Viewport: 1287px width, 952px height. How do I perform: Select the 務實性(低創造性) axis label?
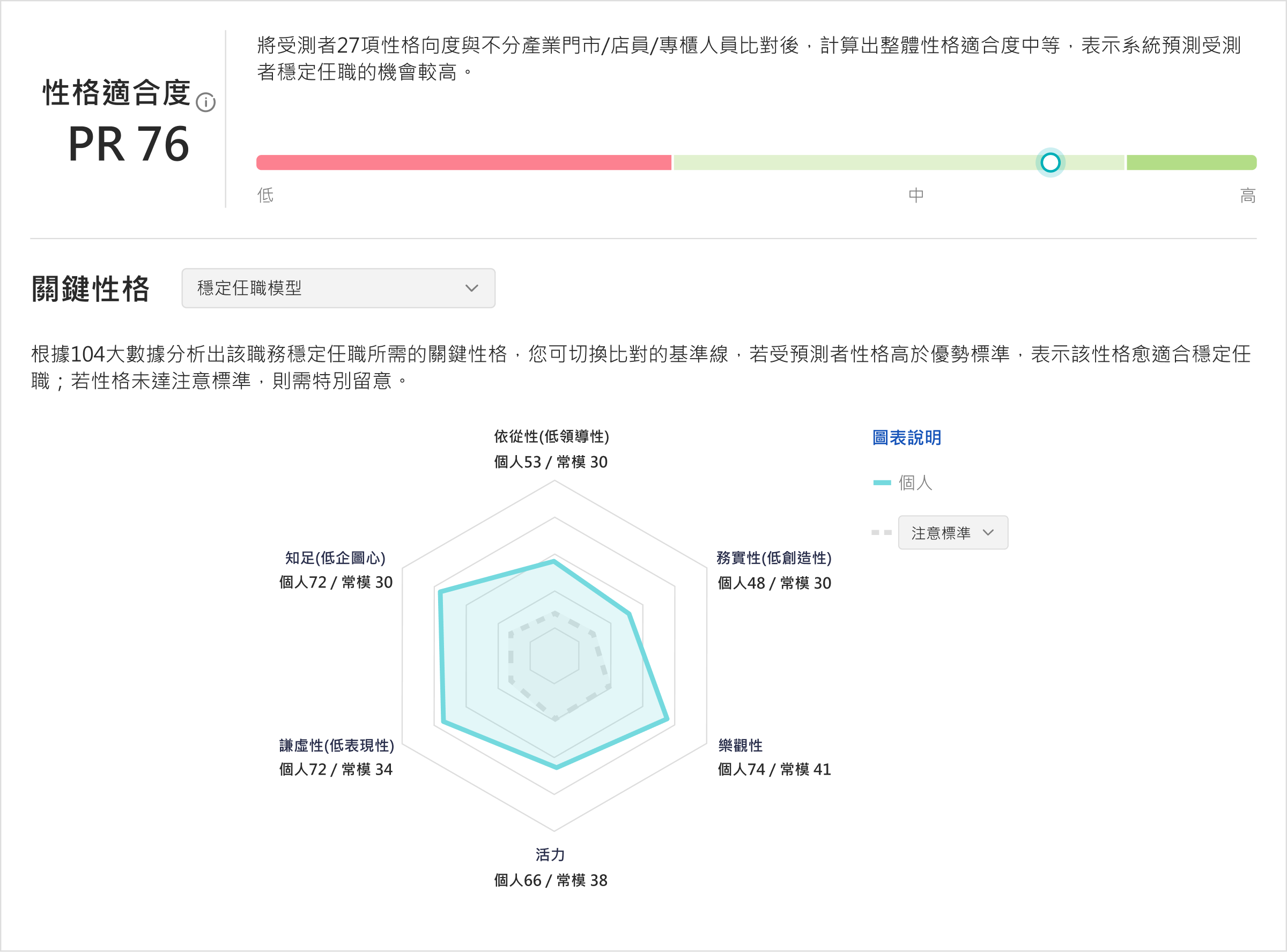coord(774,558)
